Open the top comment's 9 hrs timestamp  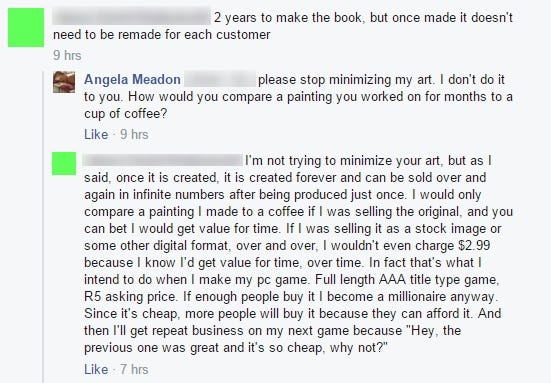(x=67, y=56)
